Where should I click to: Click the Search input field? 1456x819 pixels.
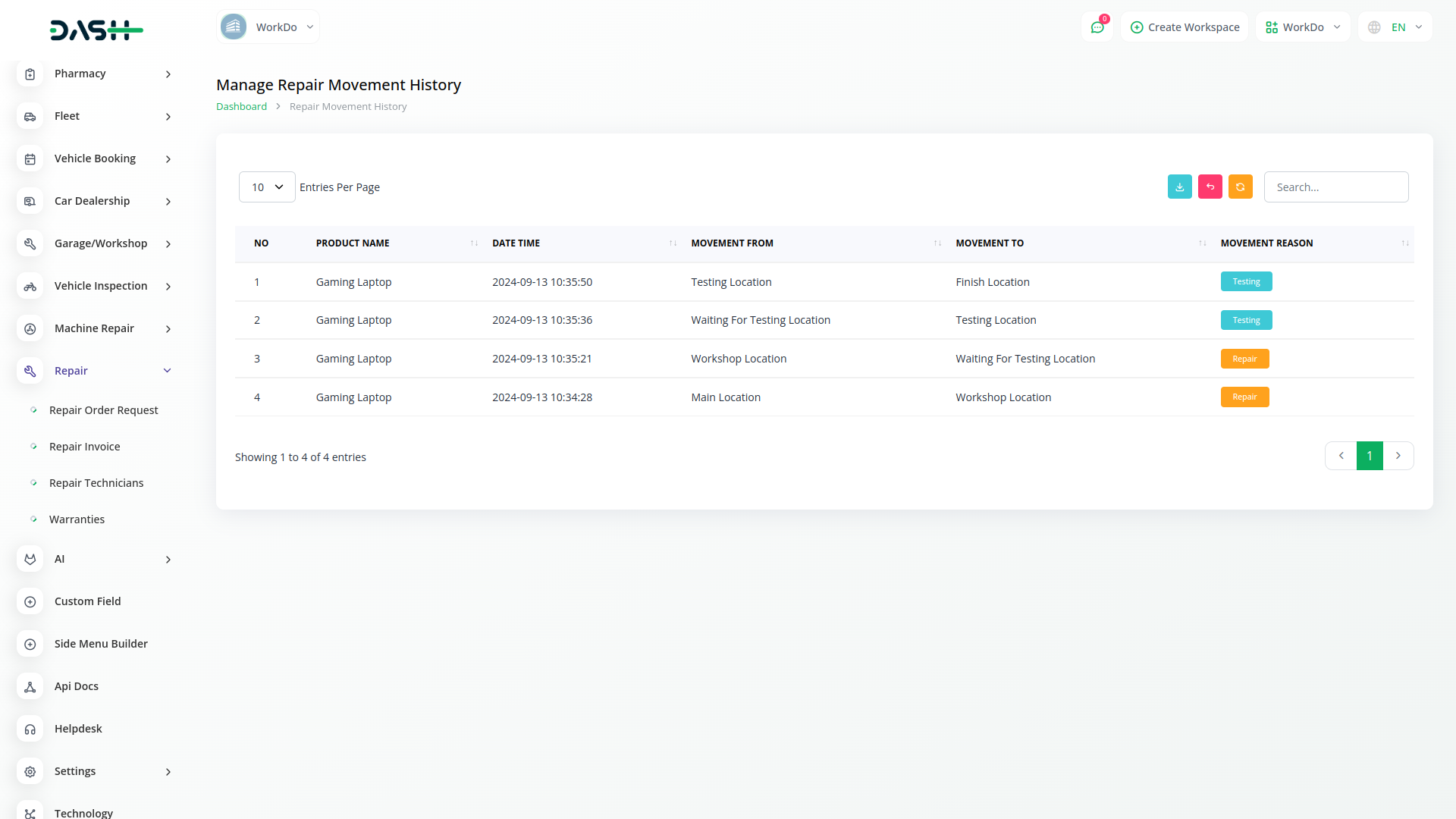pyautogui.click(x=1335, y=187)
